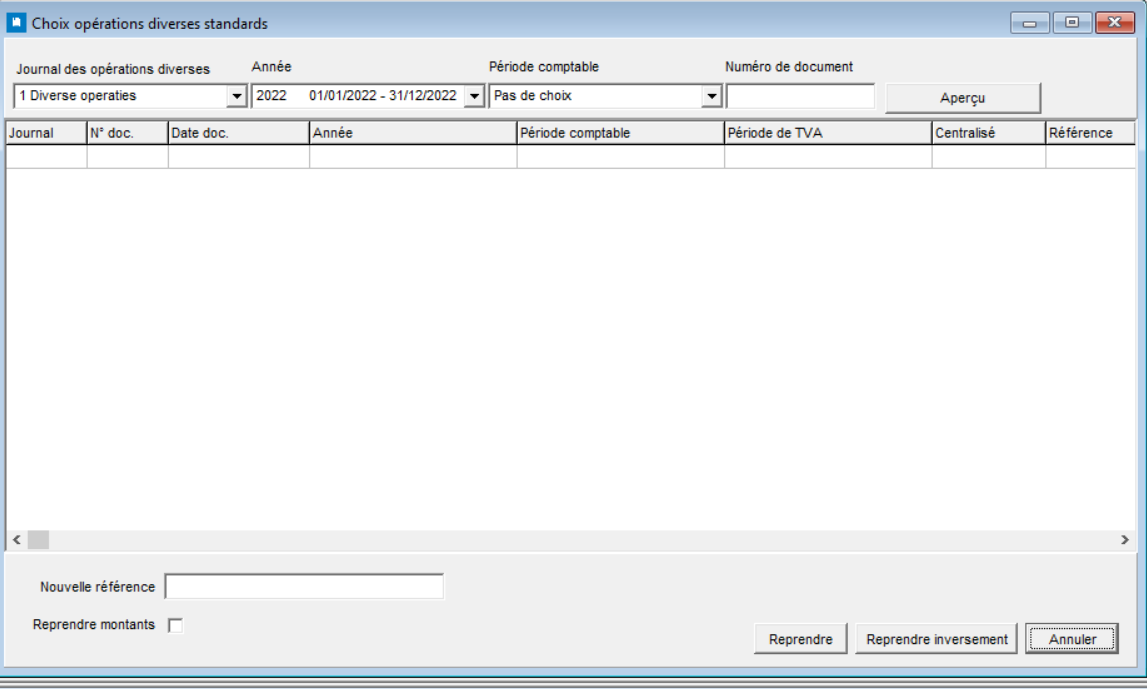
Task: Minimize the Choix opérations diverses standards window
Action: [x=1030, y=23]
